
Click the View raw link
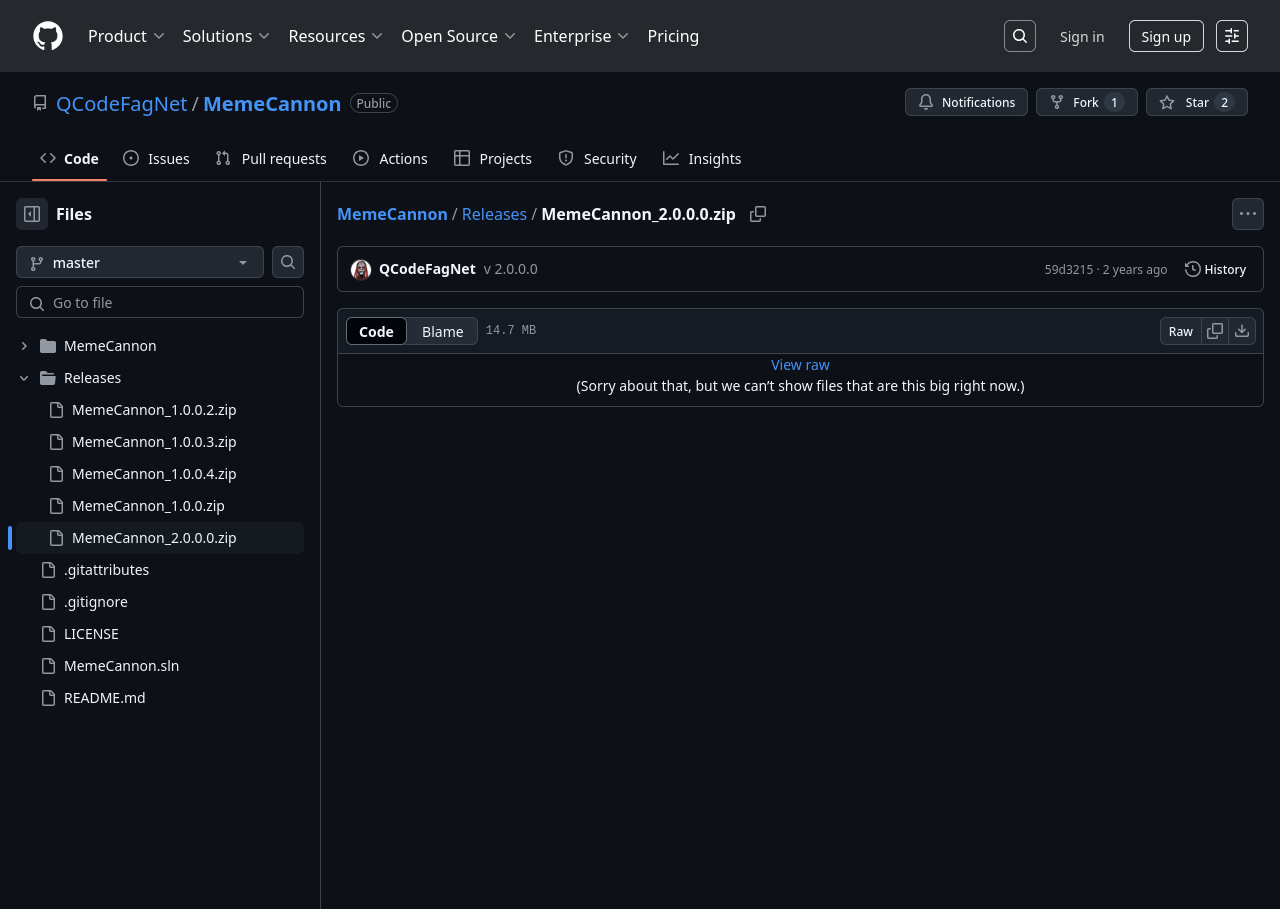pos(800,365)
